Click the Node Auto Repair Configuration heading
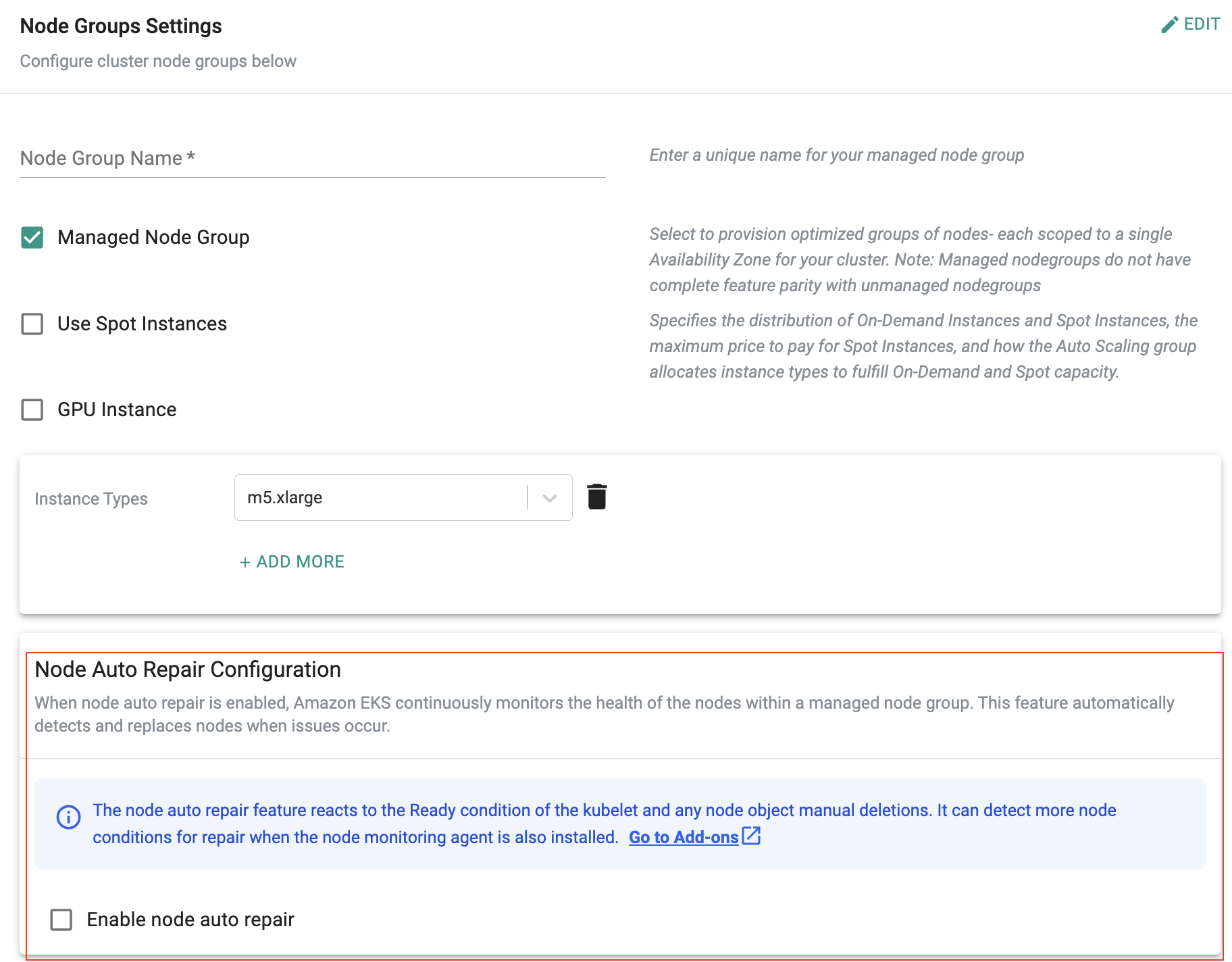The width and height of the screenshot is (1232, 962). 188,669
